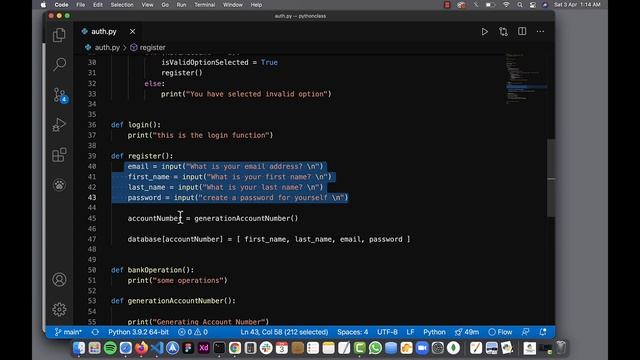Close the auth.py tab
The height and width of the screenshot is (360, 640).
click(132, 31)
